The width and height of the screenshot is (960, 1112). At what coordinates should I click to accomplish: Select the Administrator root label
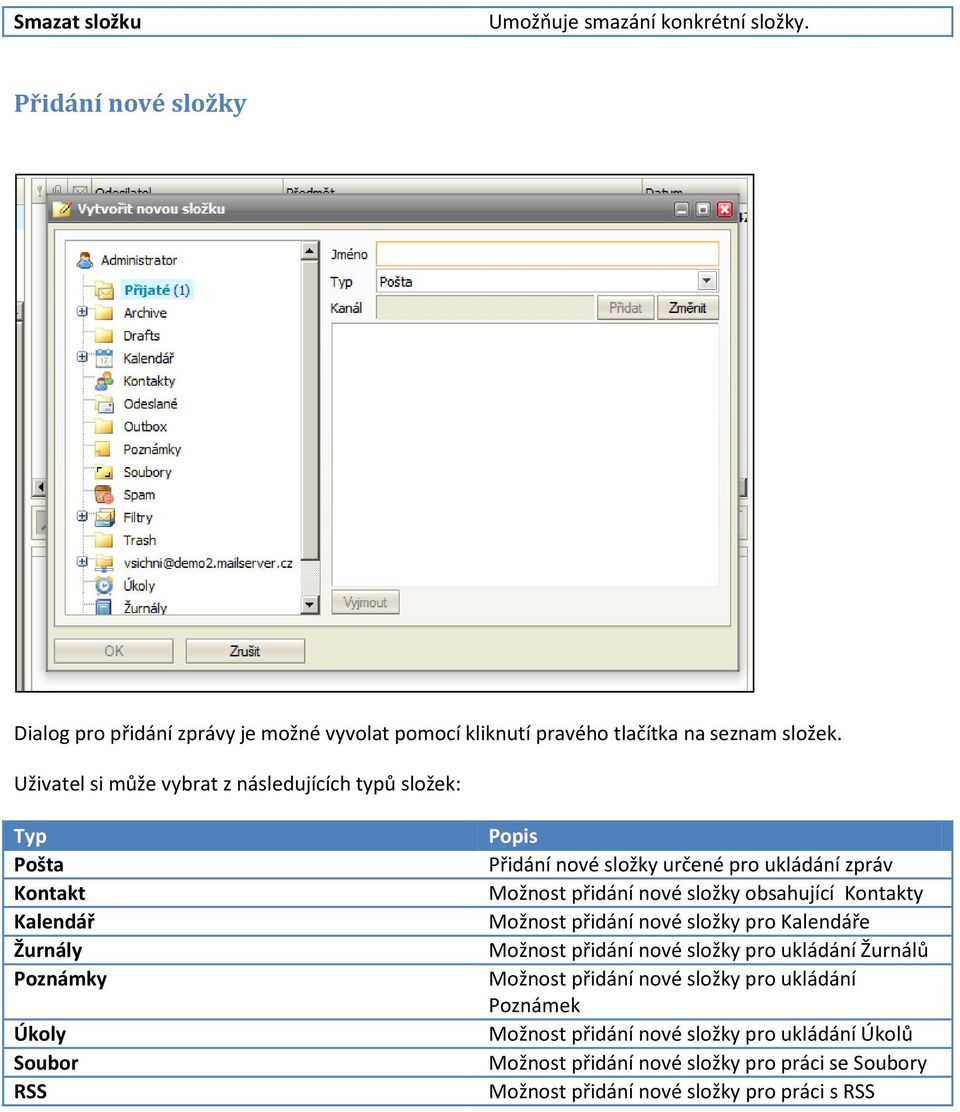tap(139, 260)
